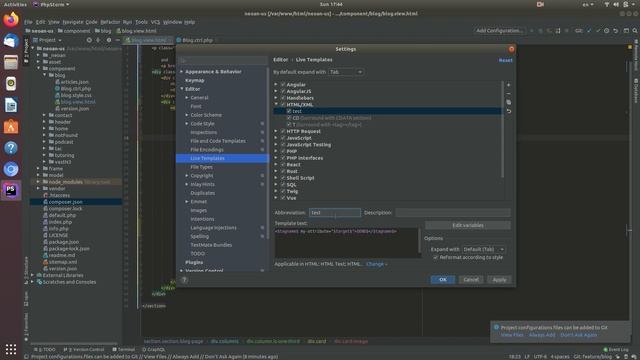Click the info icon in Git notification
The width and height of the screenshot is (640, 360).
496,327
